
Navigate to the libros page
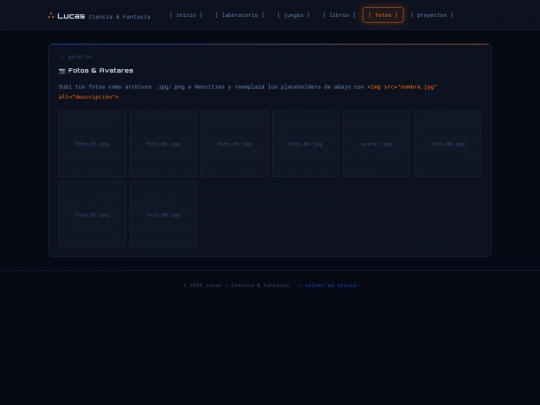point(339,15)
